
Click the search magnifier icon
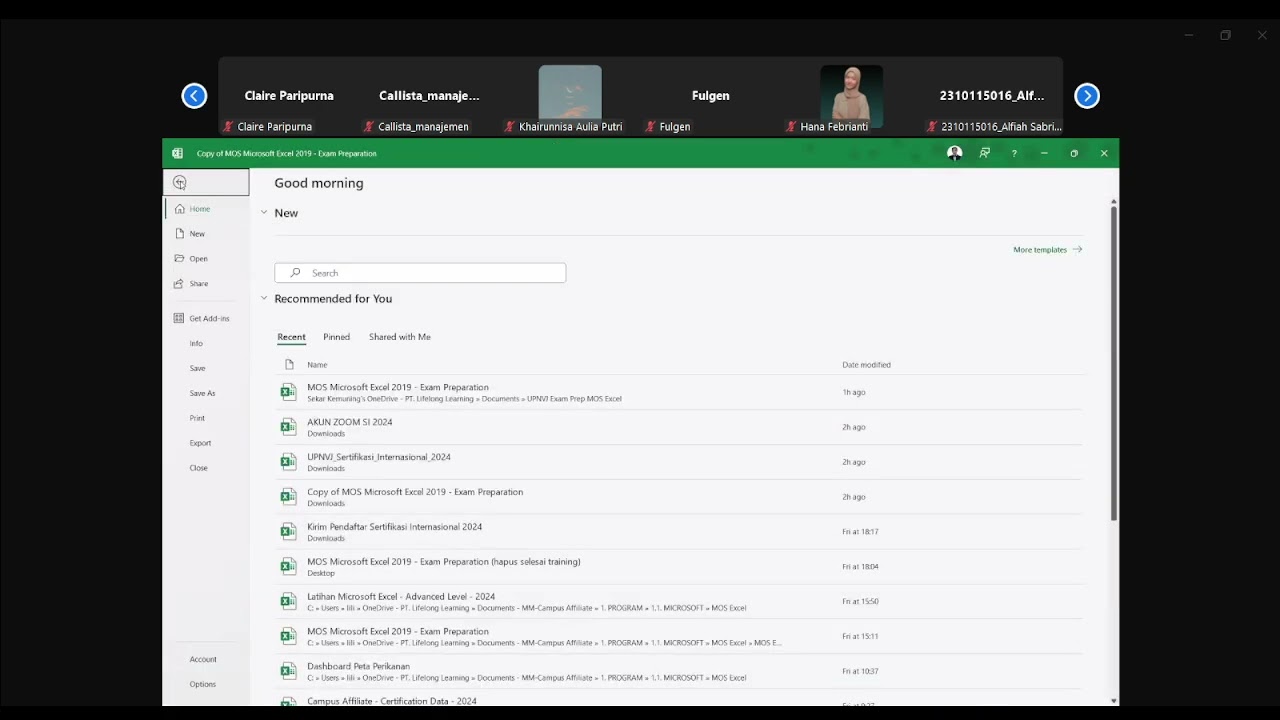tap(295, 273)
